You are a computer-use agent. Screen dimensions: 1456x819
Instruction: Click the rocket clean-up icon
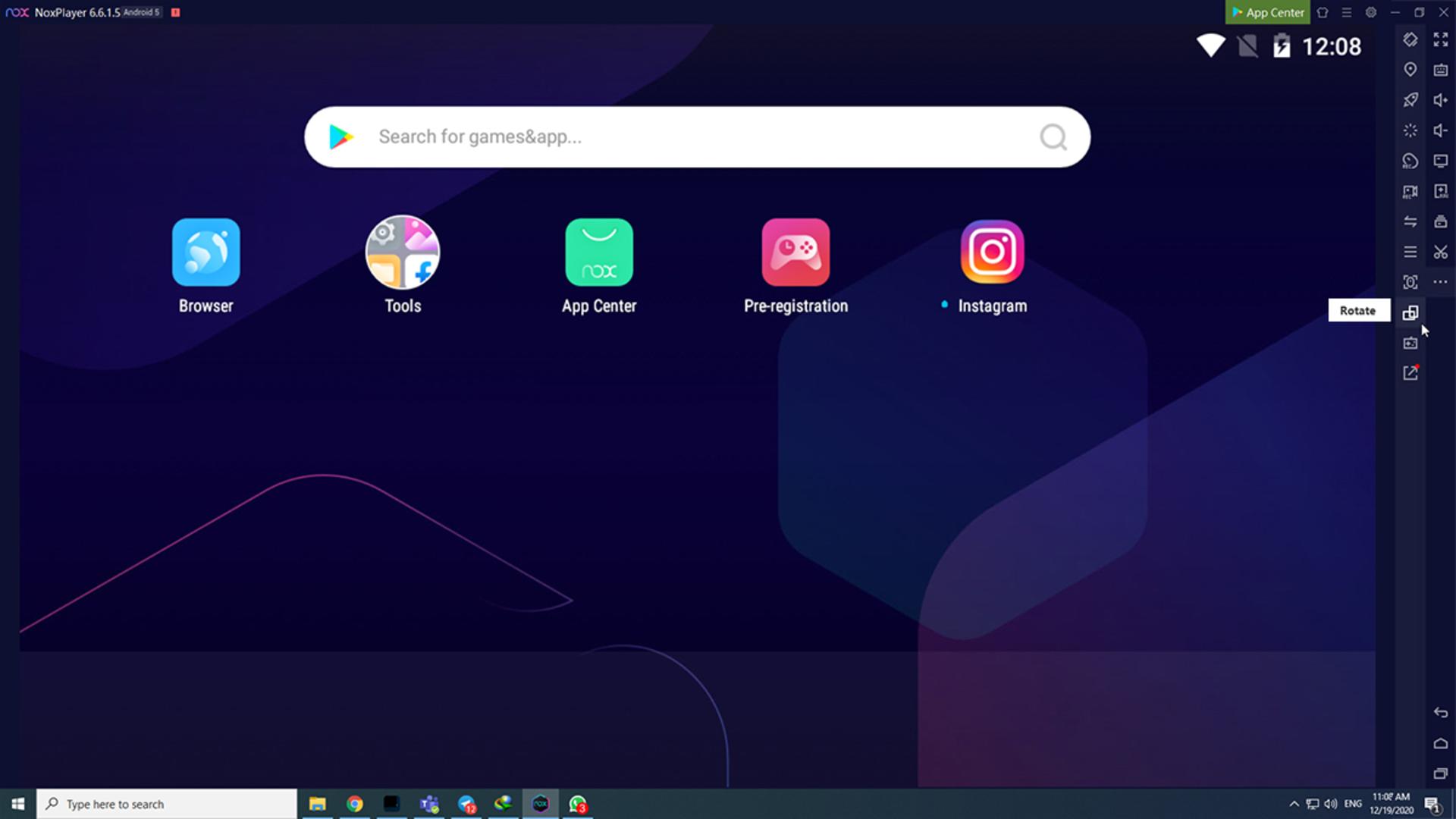coord(1410,100)
